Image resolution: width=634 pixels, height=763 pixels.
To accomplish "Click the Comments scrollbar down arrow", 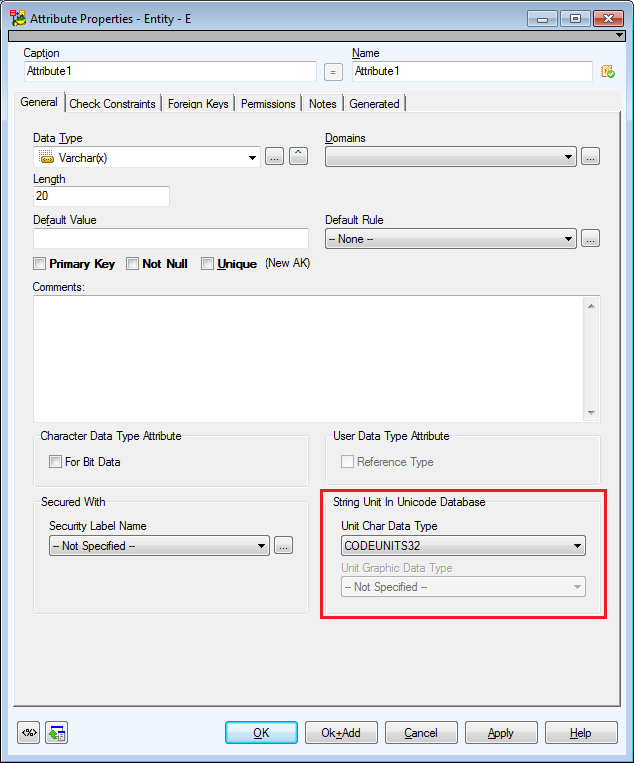I will tap(591, 413).
